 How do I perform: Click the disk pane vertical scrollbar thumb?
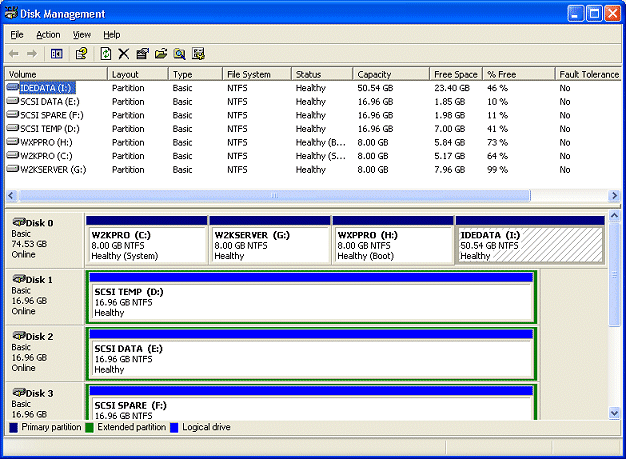tap(614, 275)
